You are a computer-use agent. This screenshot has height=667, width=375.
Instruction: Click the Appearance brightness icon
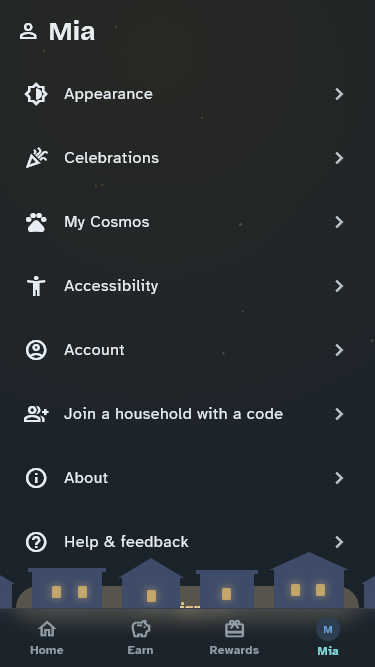coord(36,94)
